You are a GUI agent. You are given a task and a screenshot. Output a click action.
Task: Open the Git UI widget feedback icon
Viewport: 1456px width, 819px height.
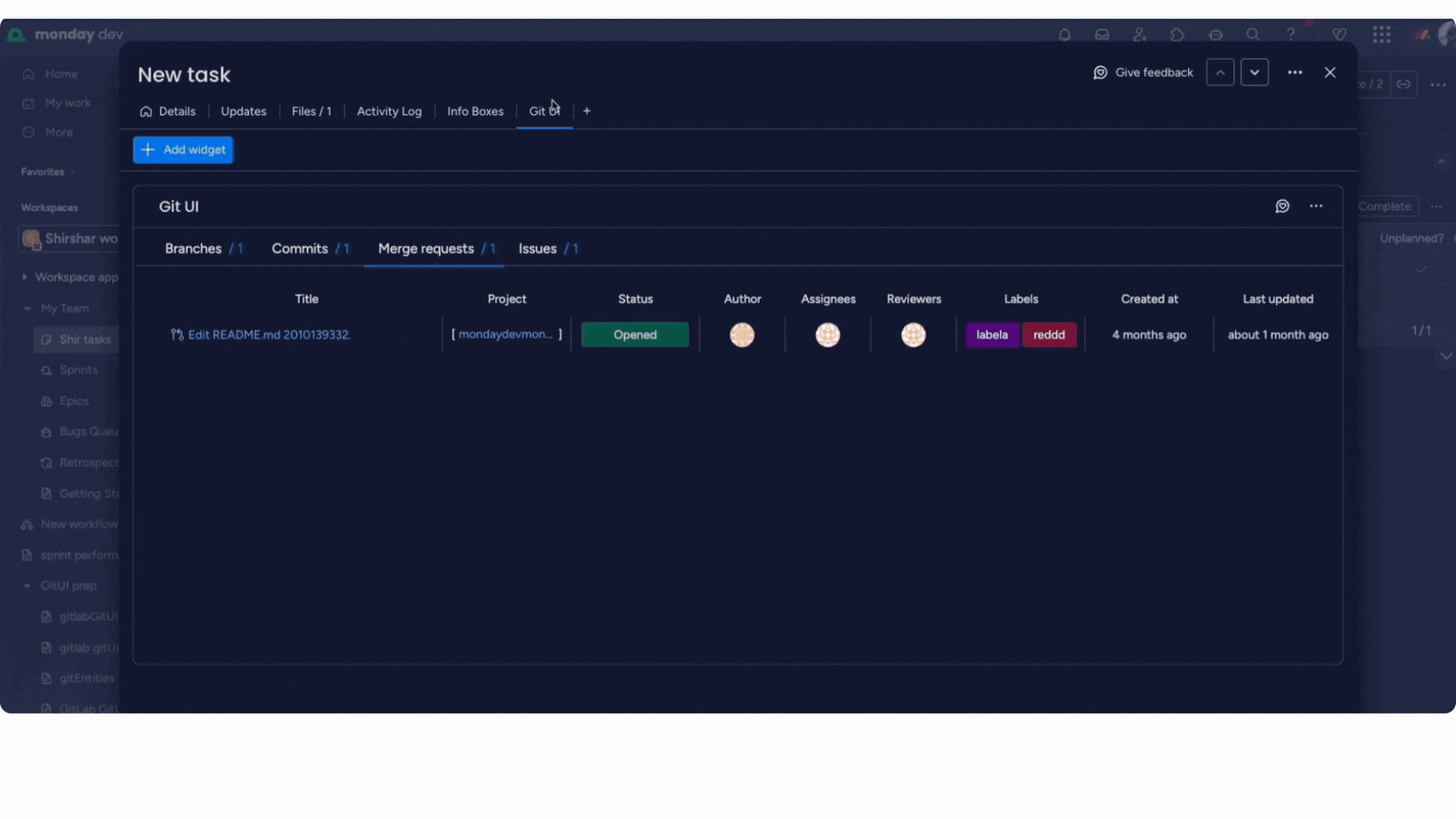point(1282,206)
